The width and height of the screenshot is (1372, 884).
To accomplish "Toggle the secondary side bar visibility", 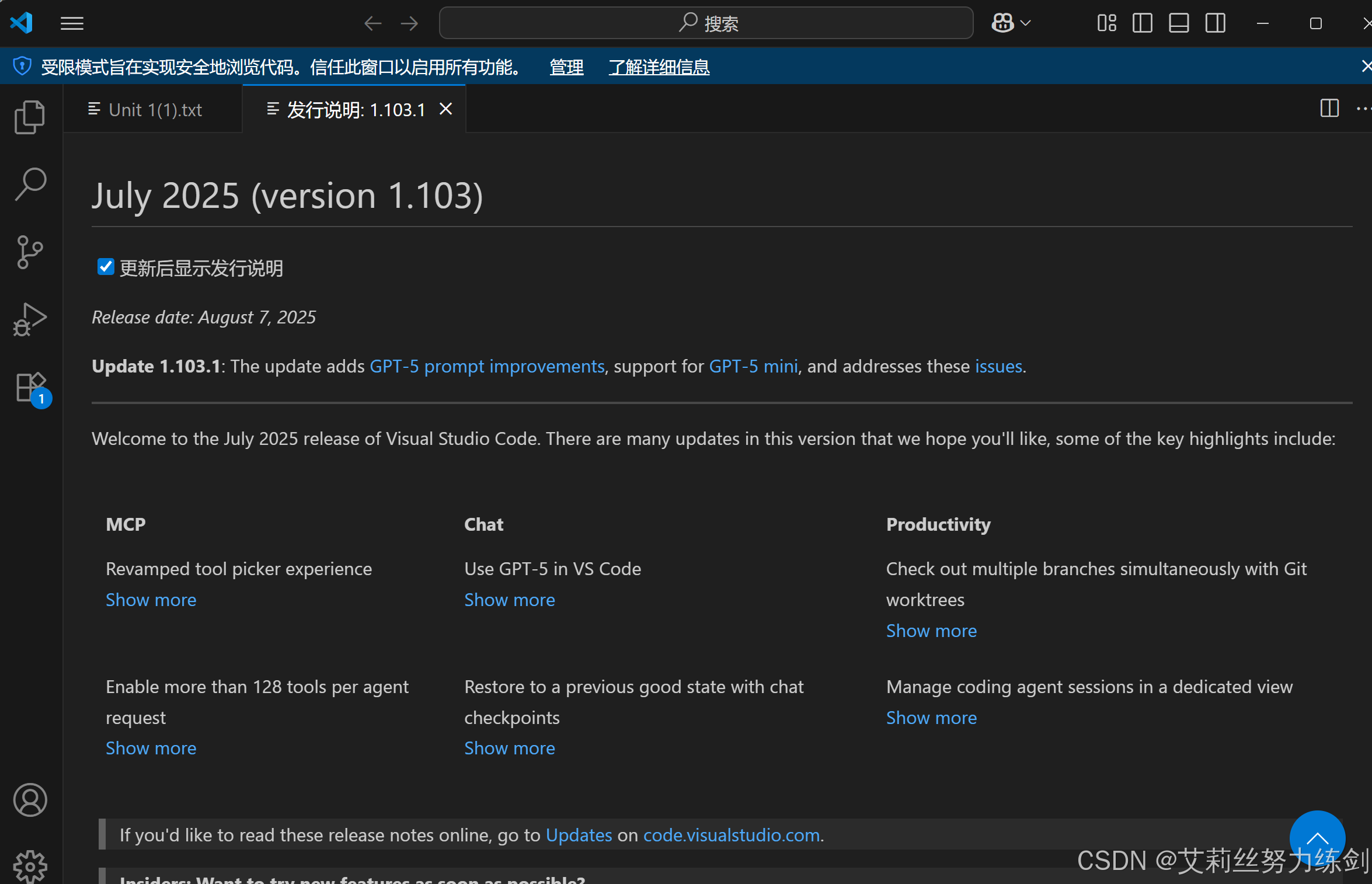I will (x=1216, y=23).
